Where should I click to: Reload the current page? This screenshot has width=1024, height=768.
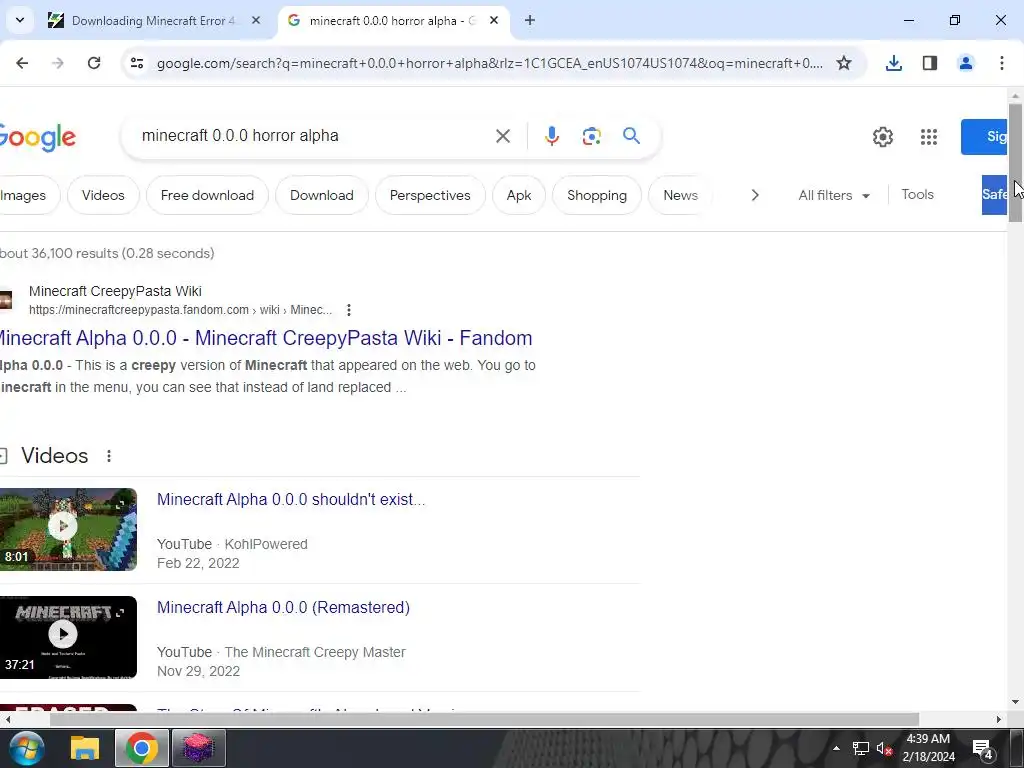coord(94,63)
